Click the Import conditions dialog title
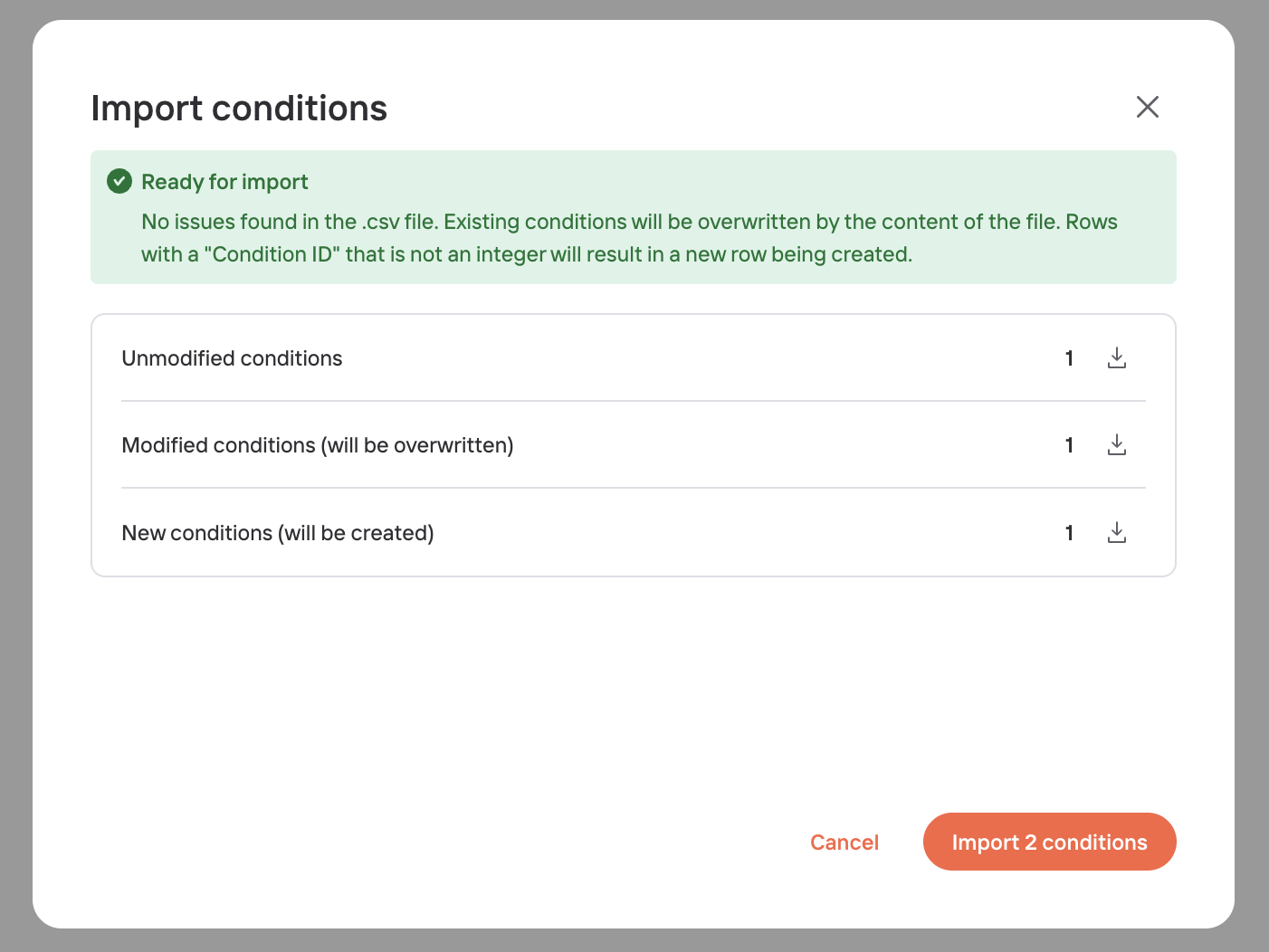This screenshot has width=1269, height=952. coord(239,109)
